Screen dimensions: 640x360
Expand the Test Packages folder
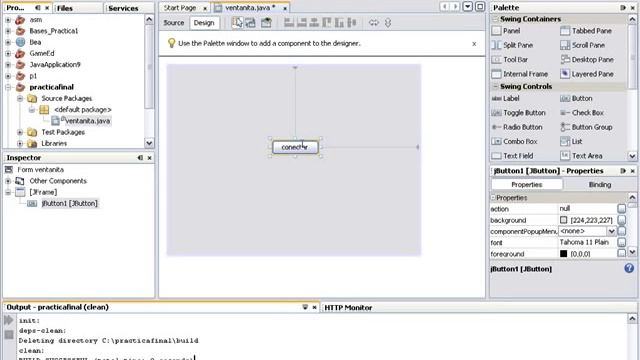coord(20,132)
